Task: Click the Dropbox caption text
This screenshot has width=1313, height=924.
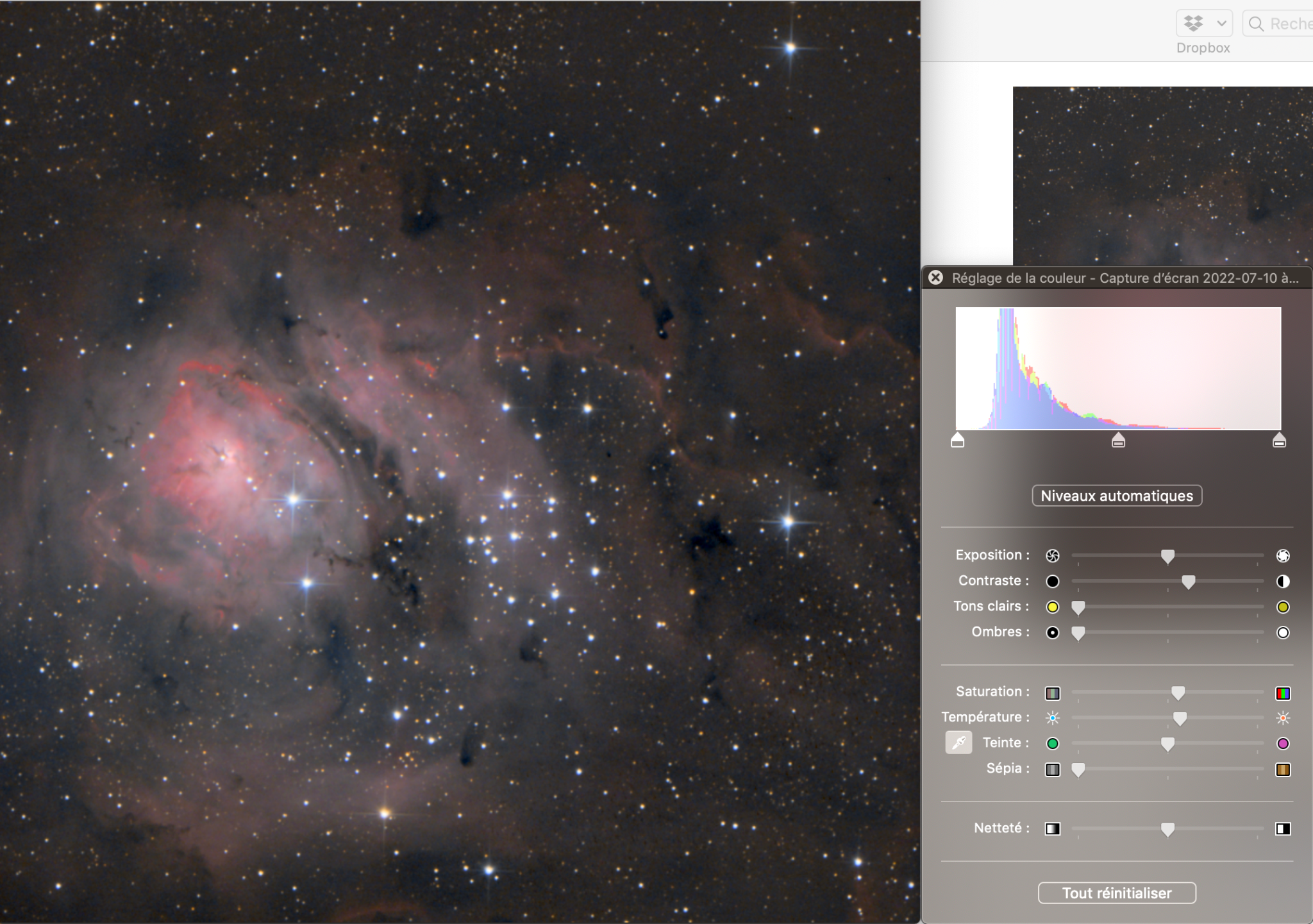Action: pos(1203,48)
